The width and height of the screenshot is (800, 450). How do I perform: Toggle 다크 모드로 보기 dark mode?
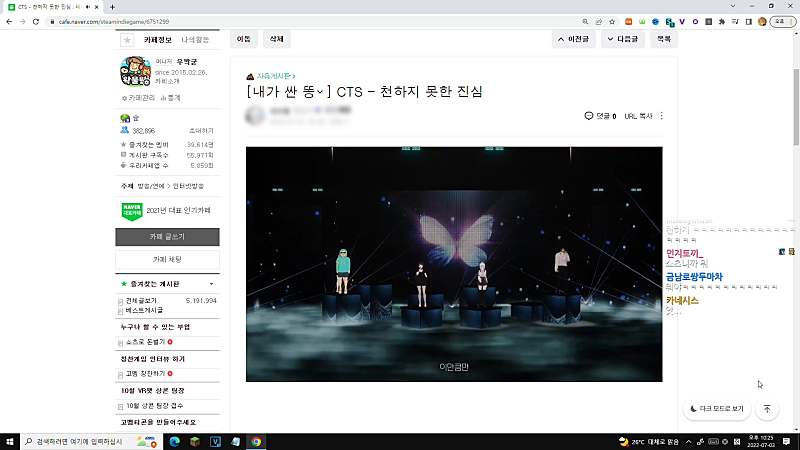717,409
